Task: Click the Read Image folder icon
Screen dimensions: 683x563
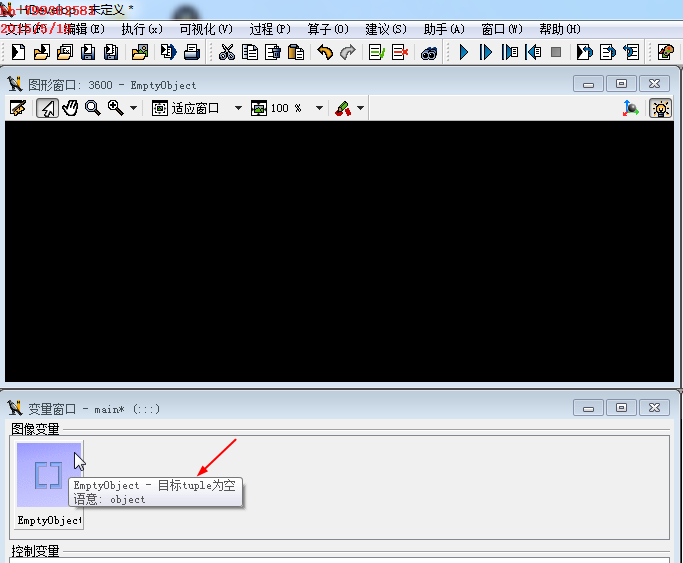Action: pos(140,52)
